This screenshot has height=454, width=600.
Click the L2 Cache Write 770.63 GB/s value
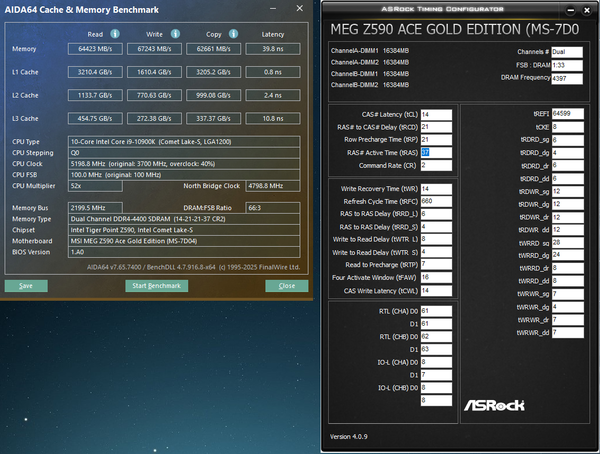click(154, 95)
